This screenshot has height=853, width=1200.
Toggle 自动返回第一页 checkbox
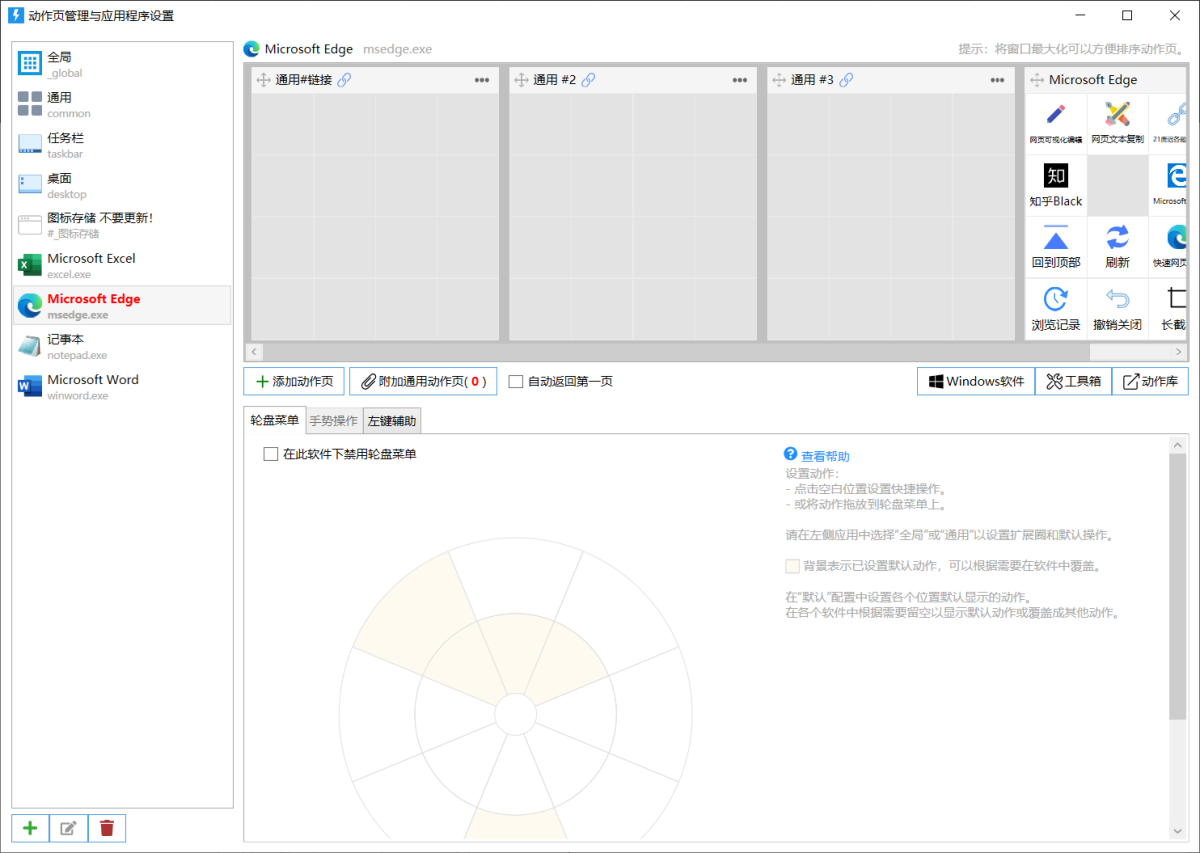click(516, 381)
